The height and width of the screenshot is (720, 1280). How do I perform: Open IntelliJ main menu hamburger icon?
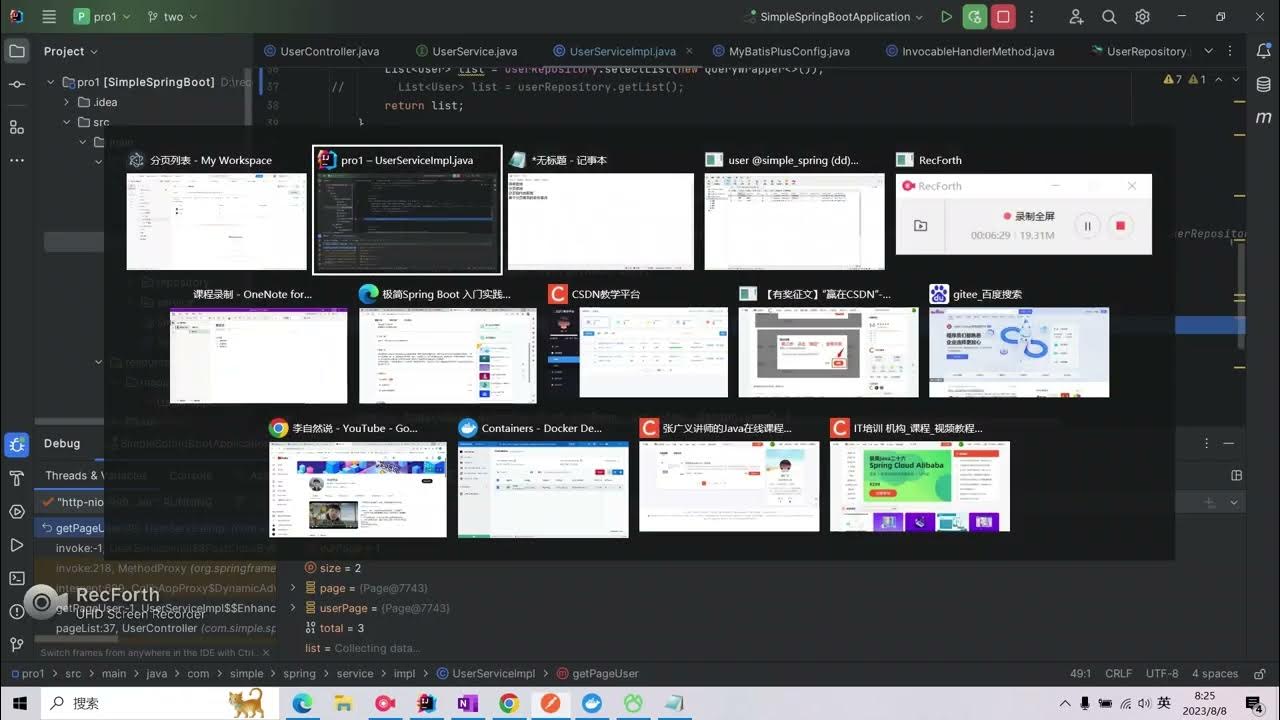click(x=49, y=17)
